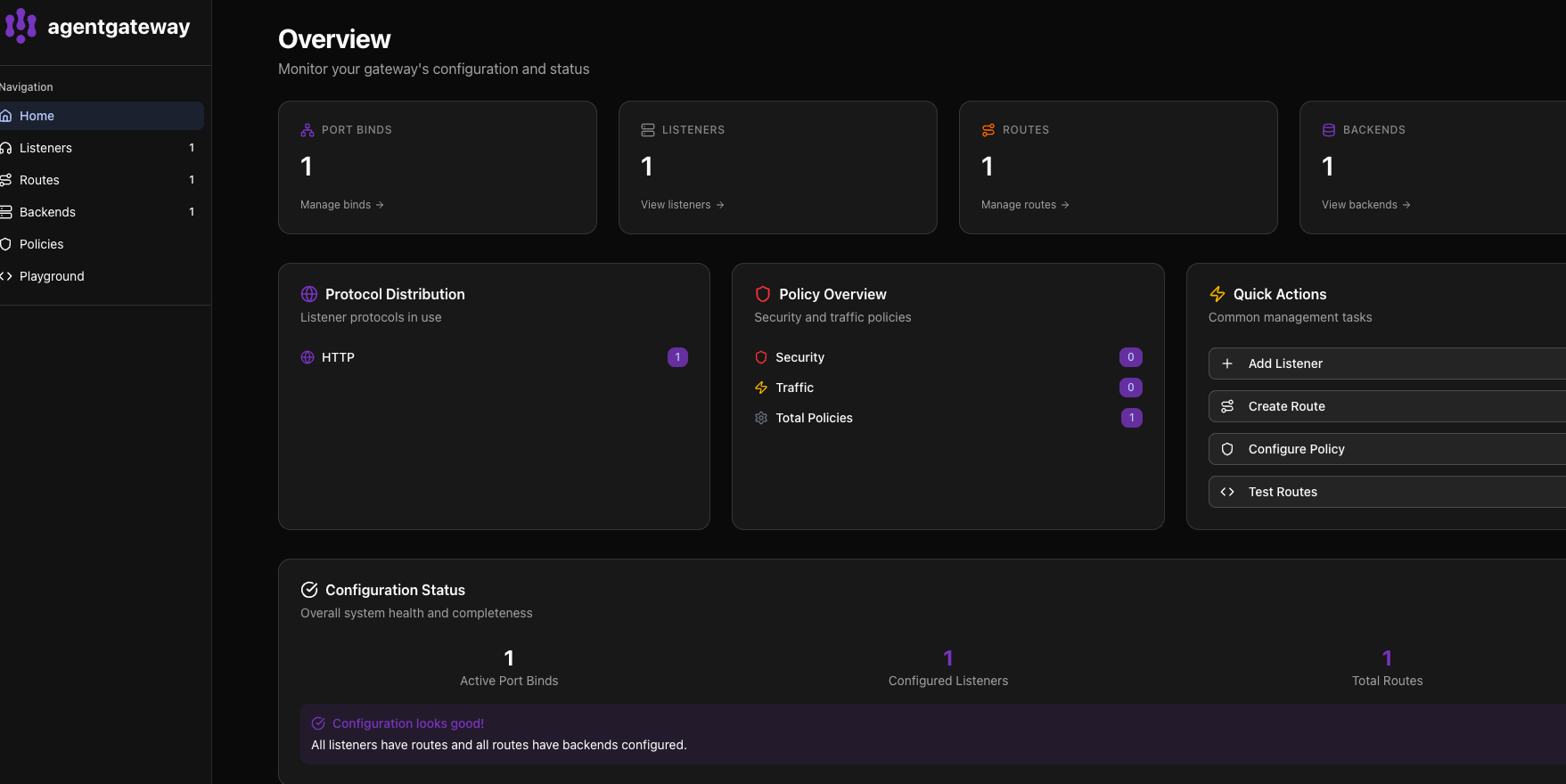Viewport: 1566px width, 784px height.
Task: Click the globe icon beside HTTP
Action: 307,357
